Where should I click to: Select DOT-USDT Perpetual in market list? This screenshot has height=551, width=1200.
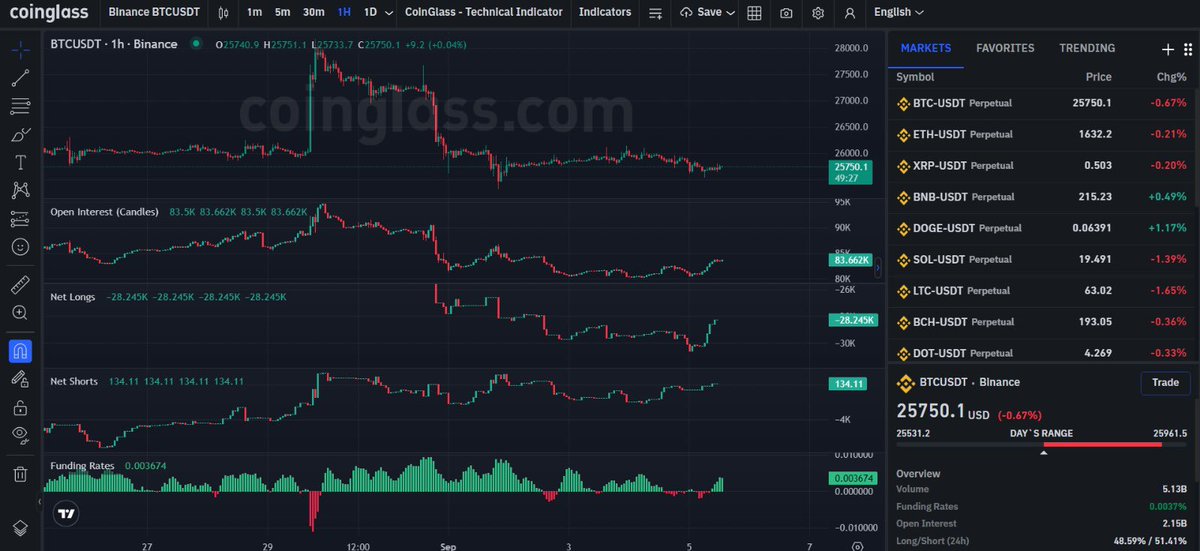point(1042,353)
